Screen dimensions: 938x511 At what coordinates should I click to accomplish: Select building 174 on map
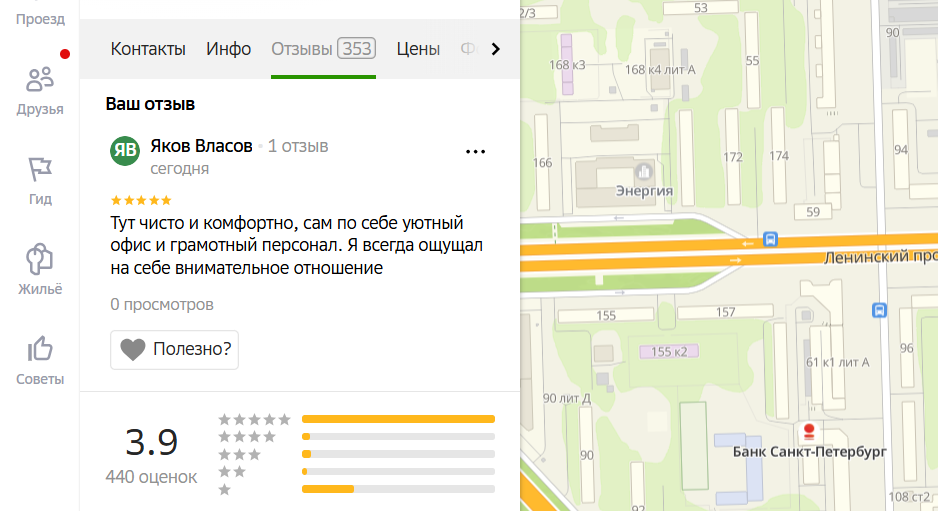click(779, 156)
